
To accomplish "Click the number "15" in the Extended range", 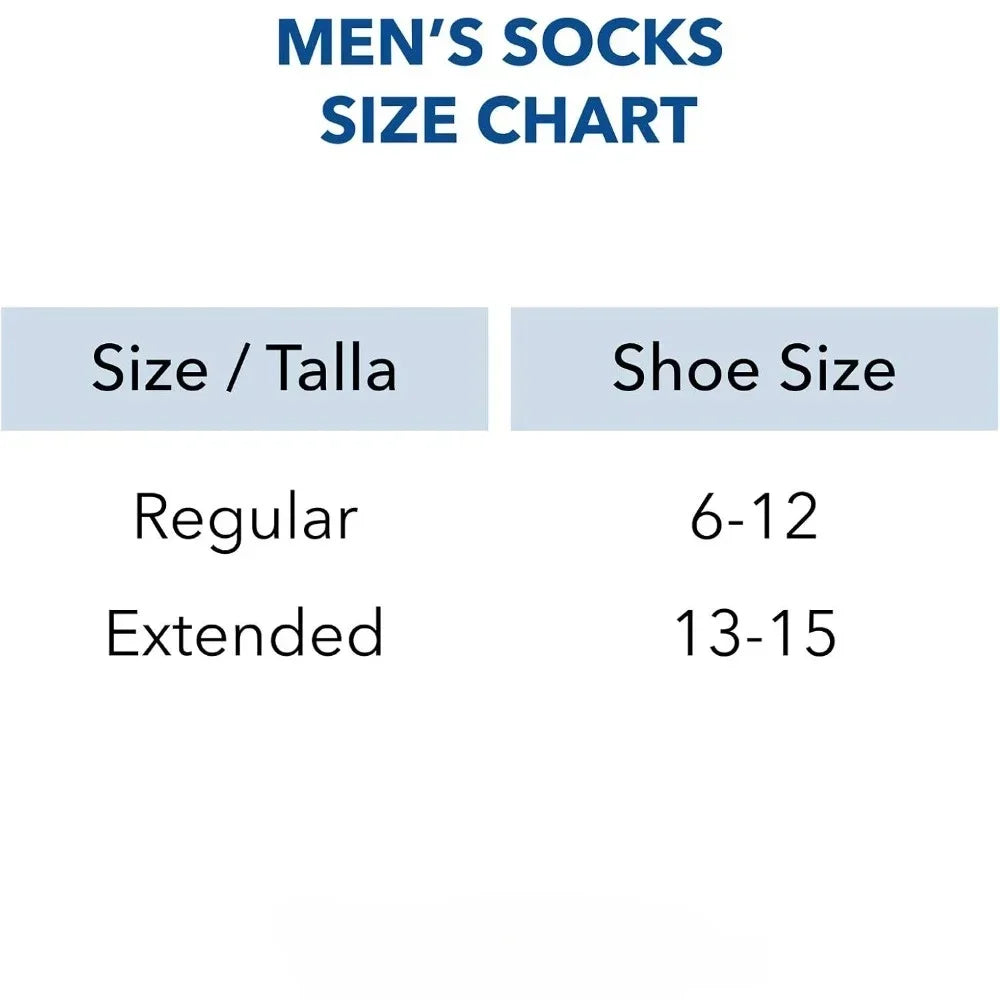I will 804,633.
